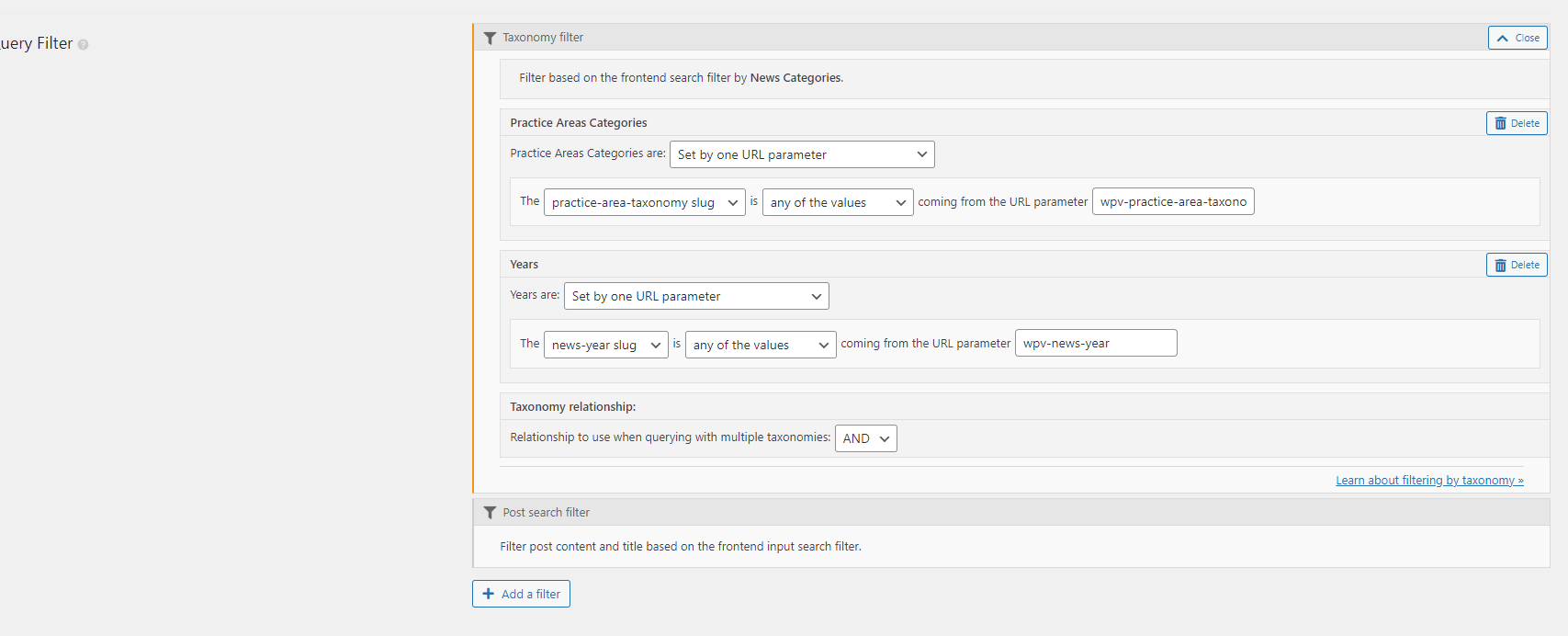Click the Post search filter funnel icon
This screenshot has height=636, width=1568.
pos(490,513)
